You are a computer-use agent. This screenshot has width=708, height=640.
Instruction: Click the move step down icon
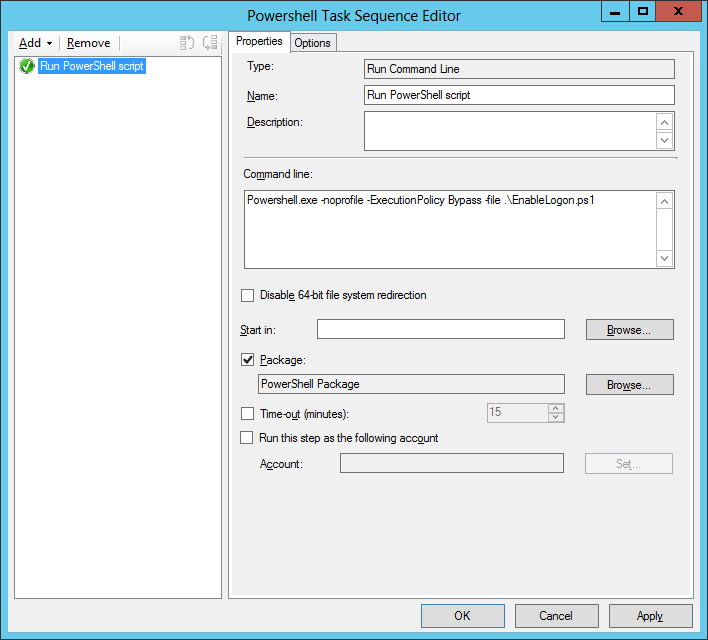(x=210, y=43)
